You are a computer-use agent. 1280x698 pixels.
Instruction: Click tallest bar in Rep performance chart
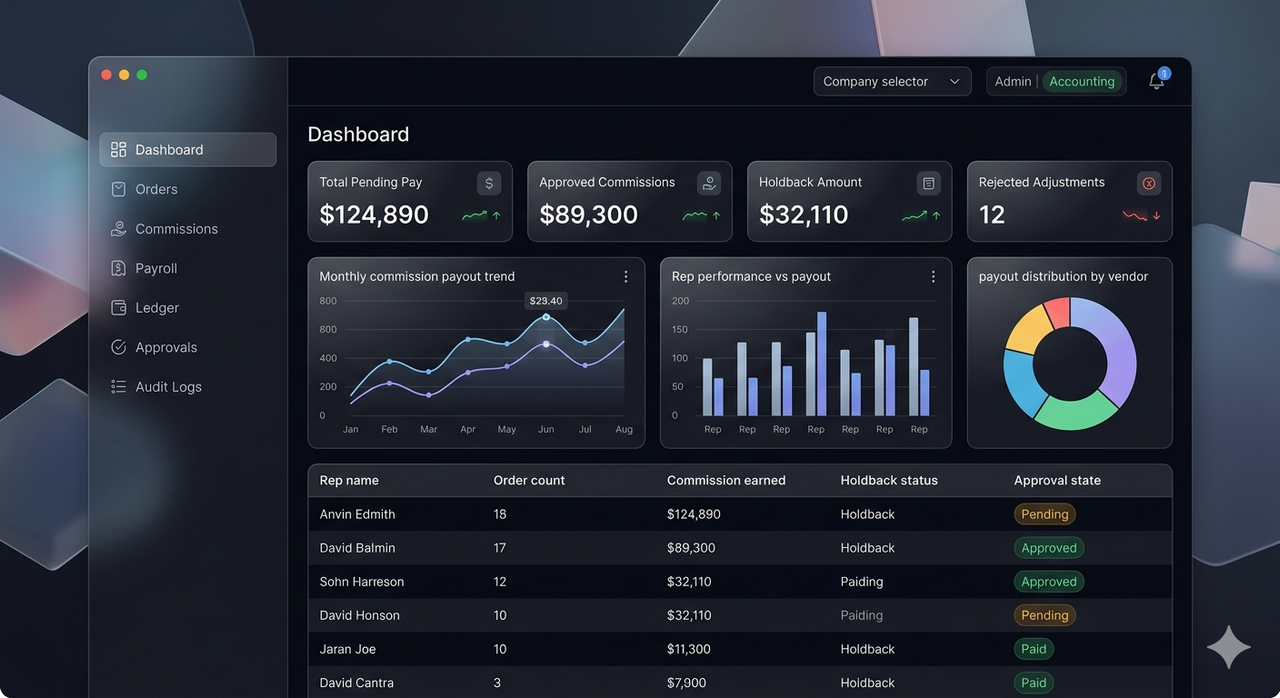click(821, 364)
